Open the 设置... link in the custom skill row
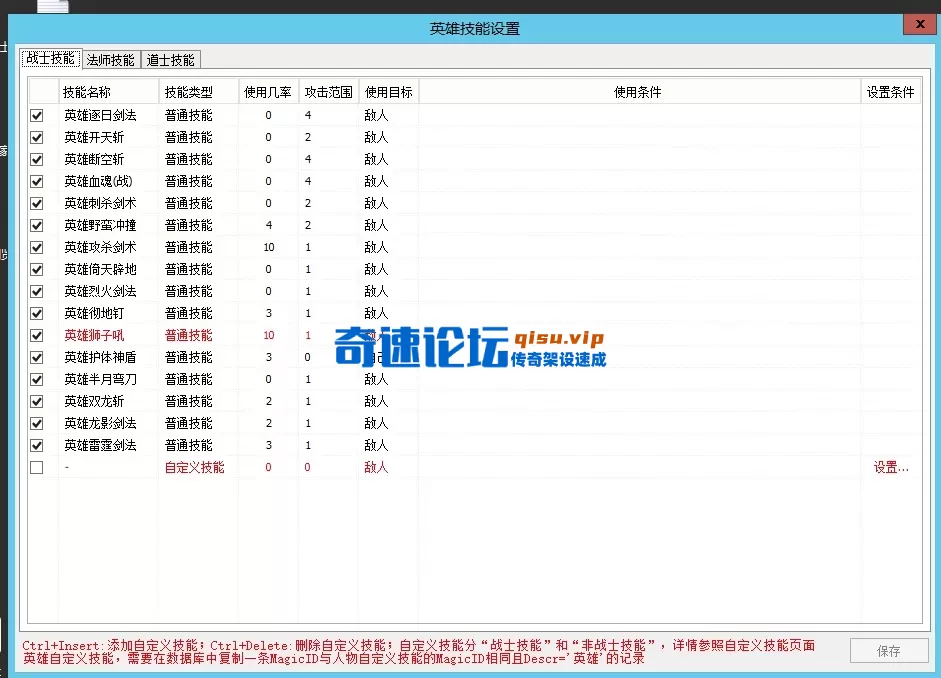Viewport: 941px width, 678px height. pos(888,467)
